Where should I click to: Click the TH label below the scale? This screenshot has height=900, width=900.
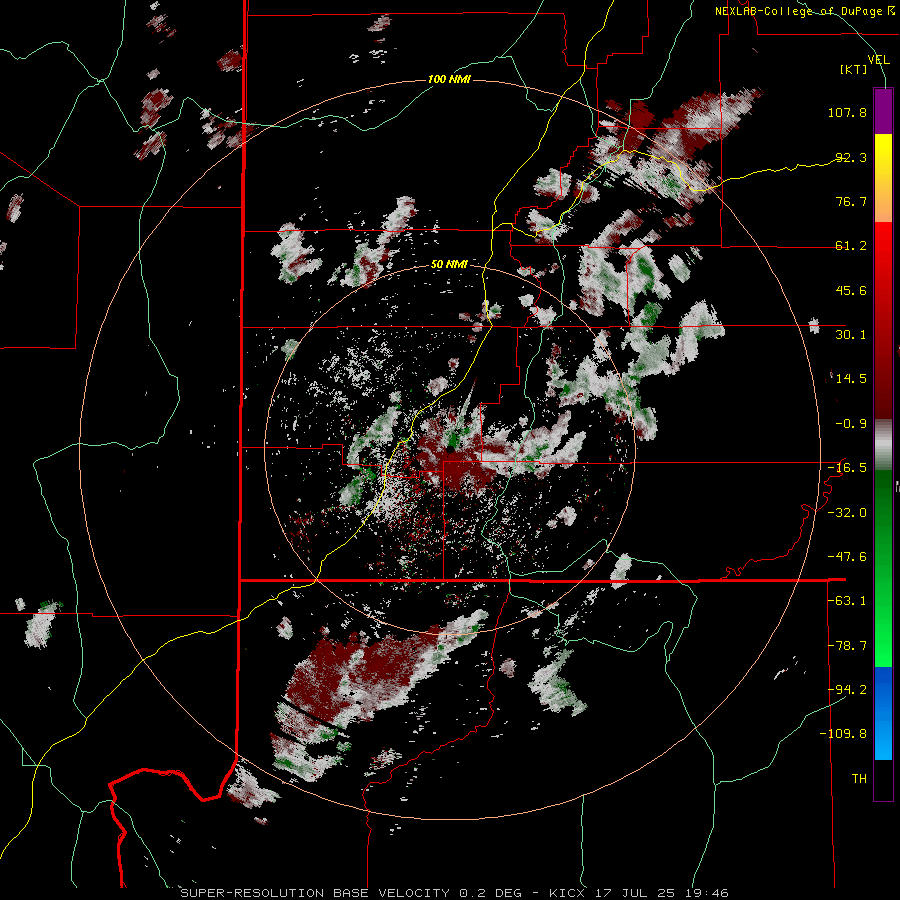coord(859,779)
